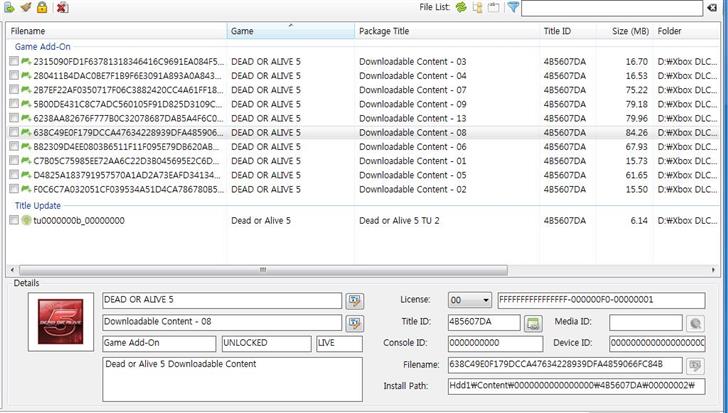Select the Dead or Alive 5 TU 2 cell
Screen dimensions: 728x413
399,220
